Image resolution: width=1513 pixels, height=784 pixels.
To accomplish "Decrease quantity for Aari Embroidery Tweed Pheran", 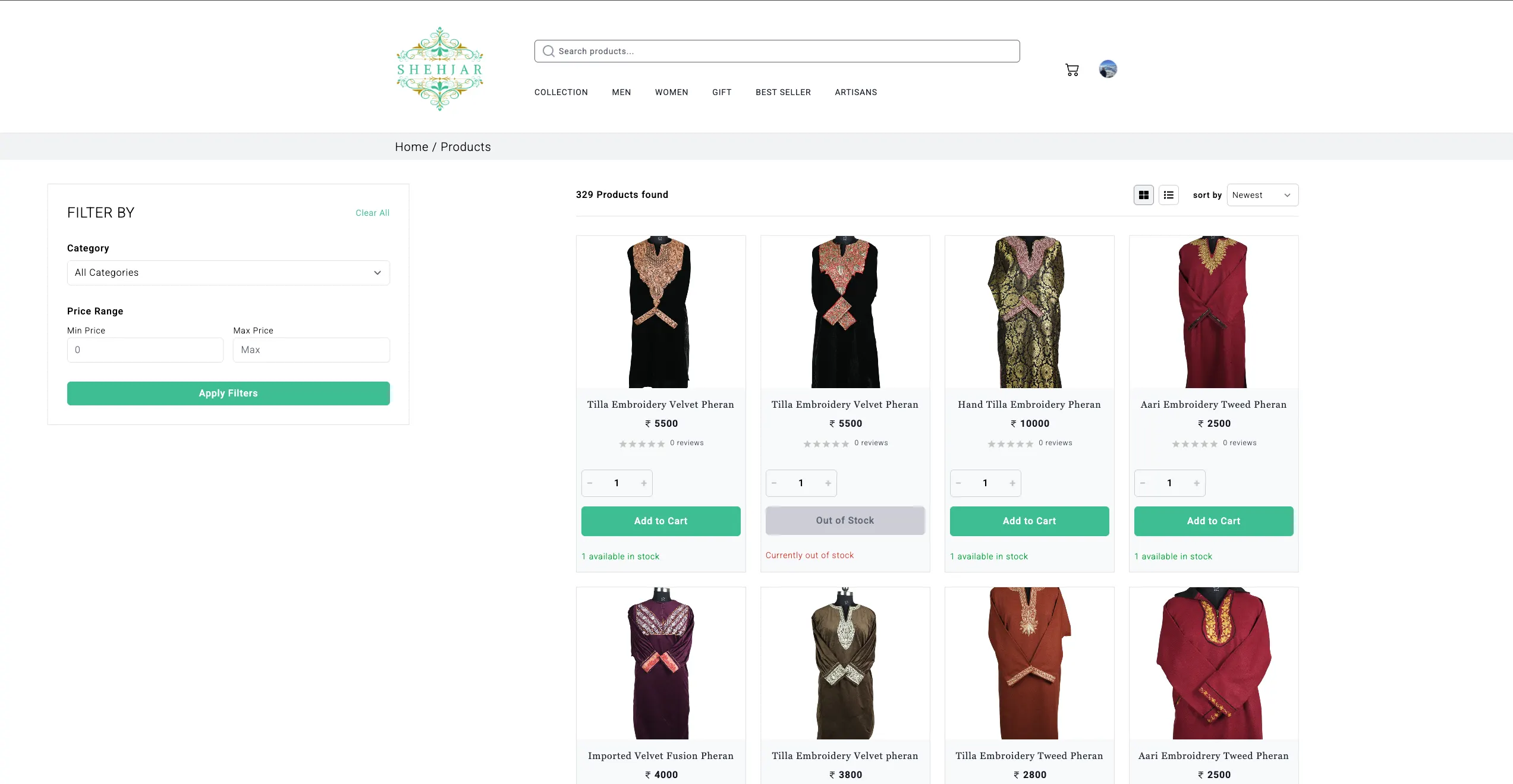I will [1142, 483].
